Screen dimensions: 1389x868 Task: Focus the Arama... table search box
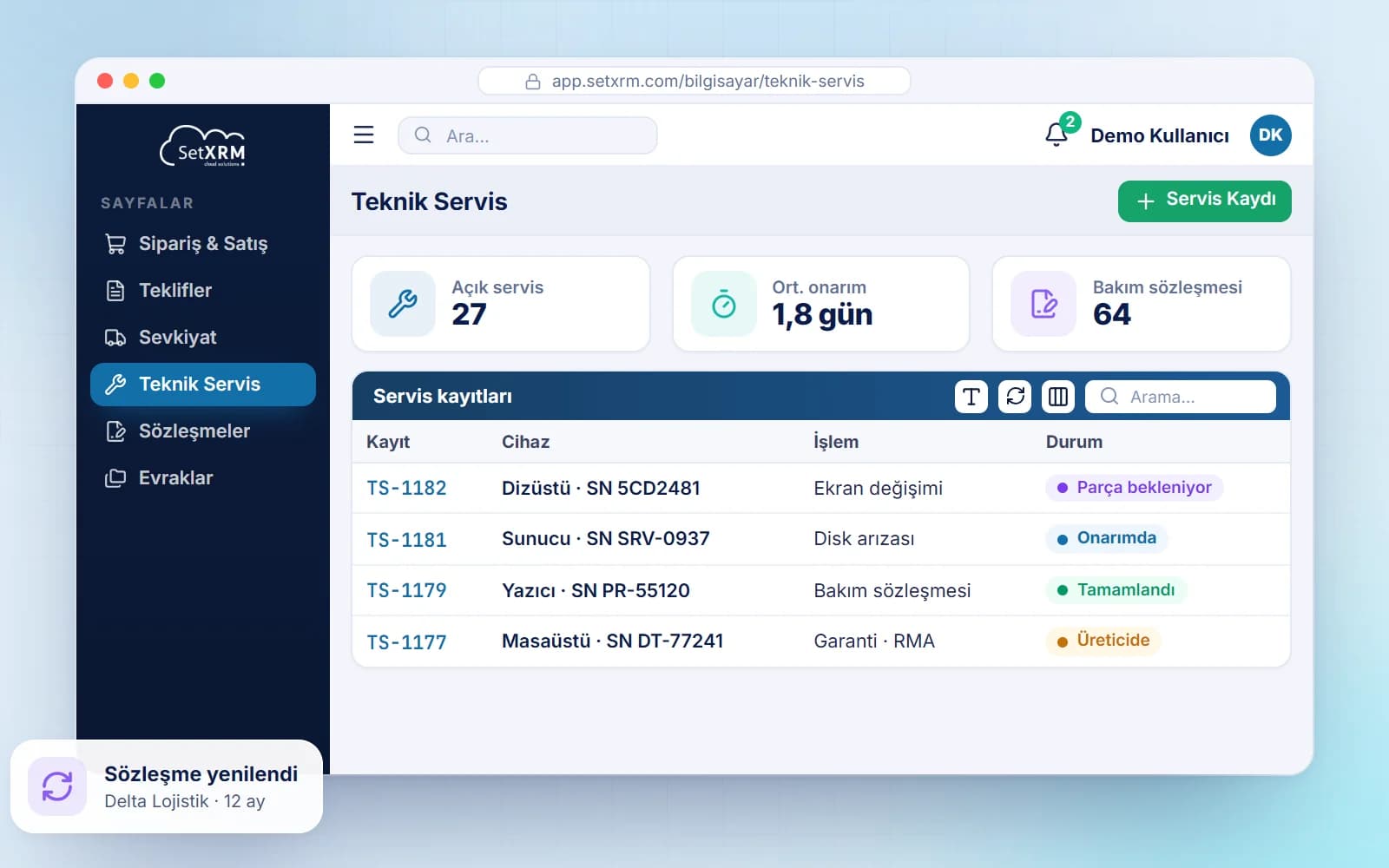click(1181, 397)
